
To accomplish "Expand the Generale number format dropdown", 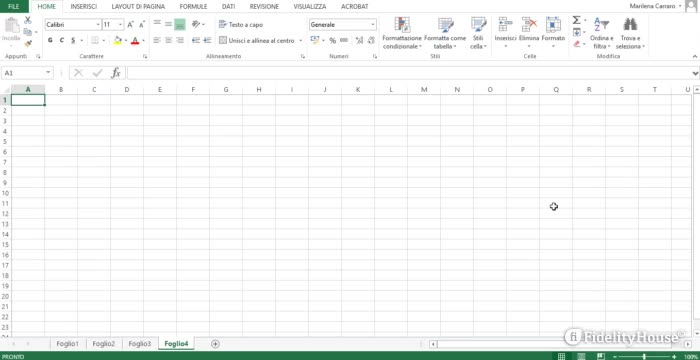I will point(373,25).
